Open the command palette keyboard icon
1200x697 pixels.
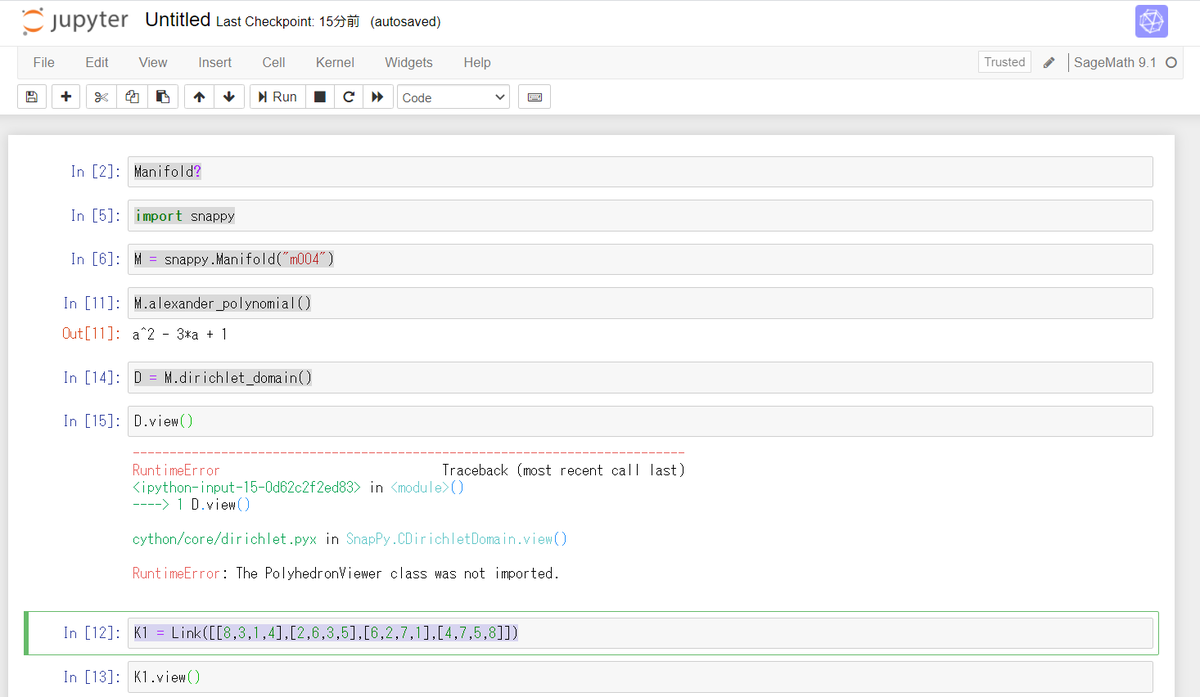534,97
